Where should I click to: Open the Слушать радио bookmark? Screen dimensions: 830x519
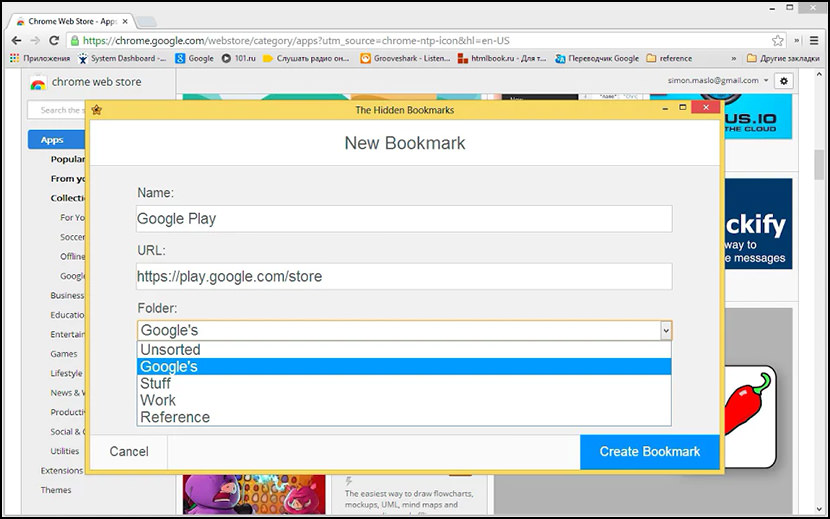306,58
